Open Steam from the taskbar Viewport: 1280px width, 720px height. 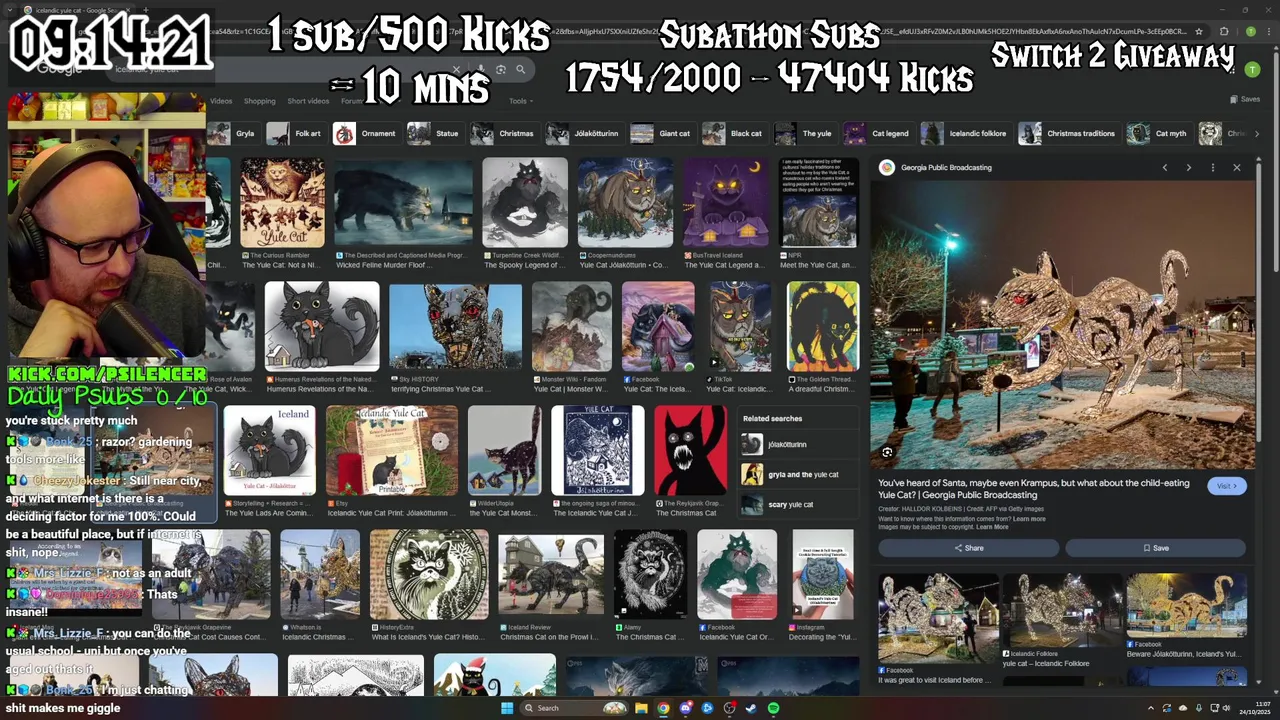[x=751, y=708]
